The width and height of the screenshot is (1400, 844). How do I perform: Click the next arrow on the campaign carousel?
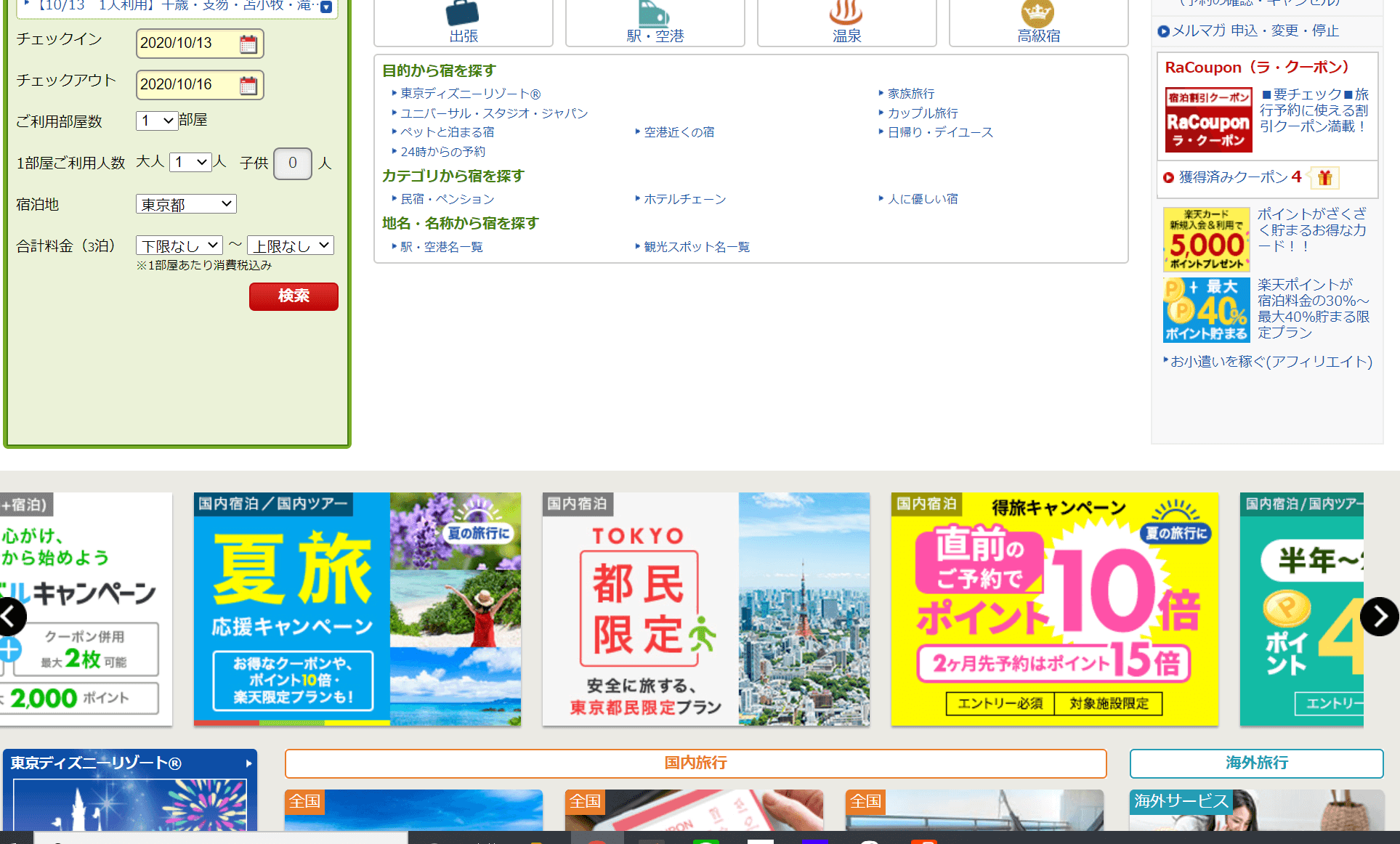point(1378,617)
